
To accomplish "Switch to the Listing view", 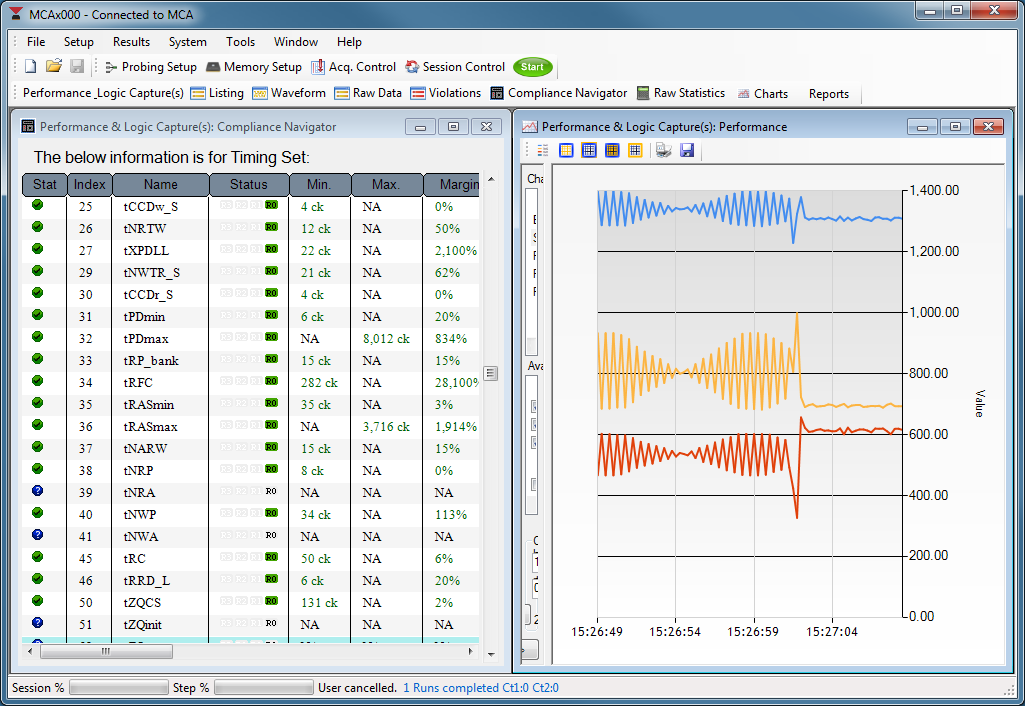I will click(x=217, y=93).
